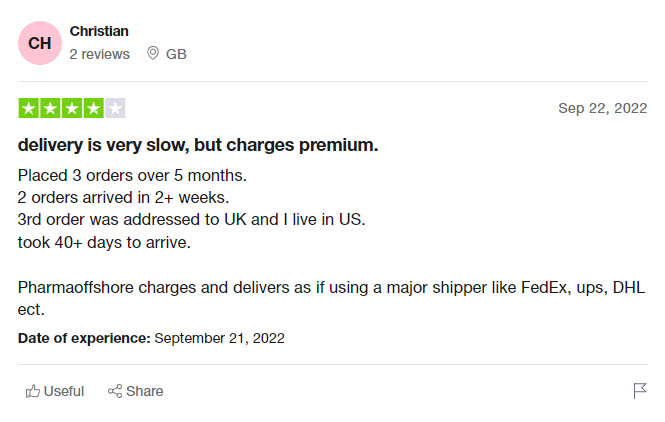Click the grey fifth rating star
This screenshot has height=422, width=665.
tap(115, 108)
